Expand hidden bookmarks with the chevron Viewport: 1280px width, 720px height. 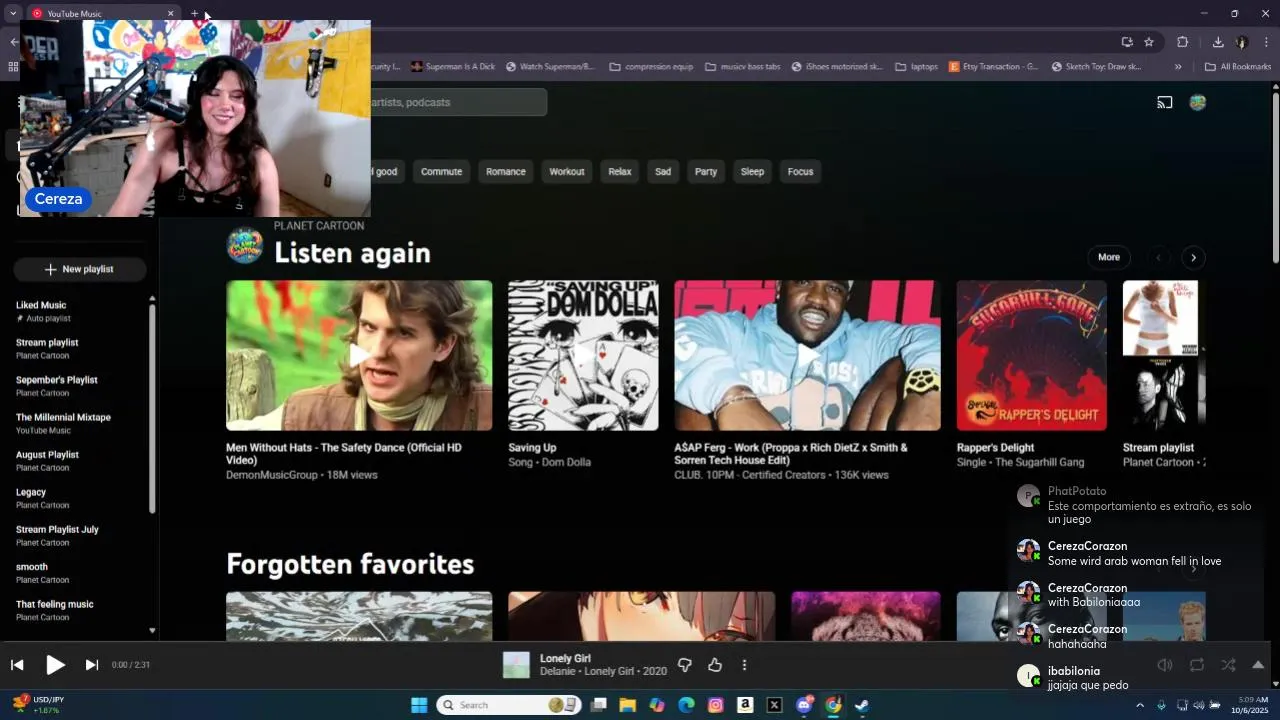pyautogui.click(x=1178, y=67)
